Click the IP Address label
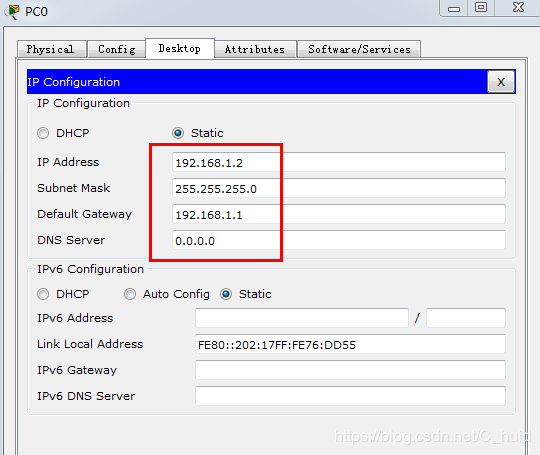 68,162
